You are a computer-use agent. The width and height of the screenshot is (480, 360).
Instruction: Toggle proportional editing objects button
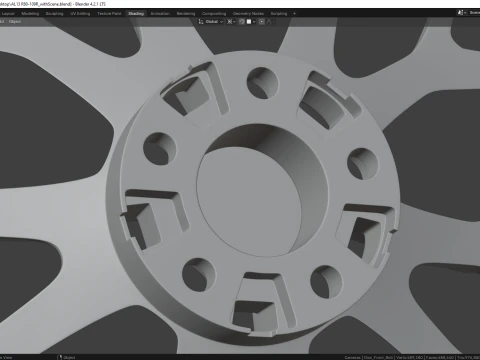[262, 22]
